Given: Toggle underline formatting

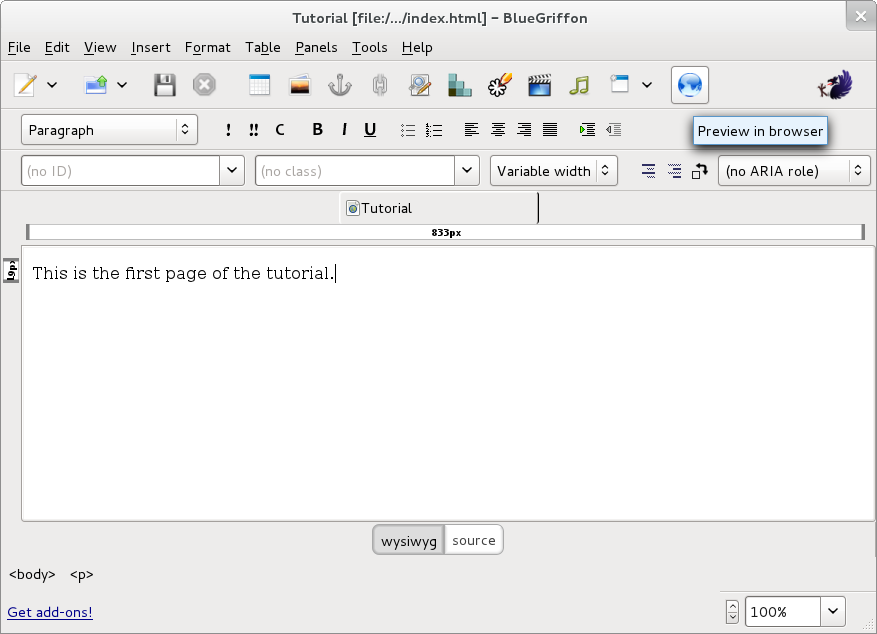Looking at the screenshot, I should pos(370,130).
